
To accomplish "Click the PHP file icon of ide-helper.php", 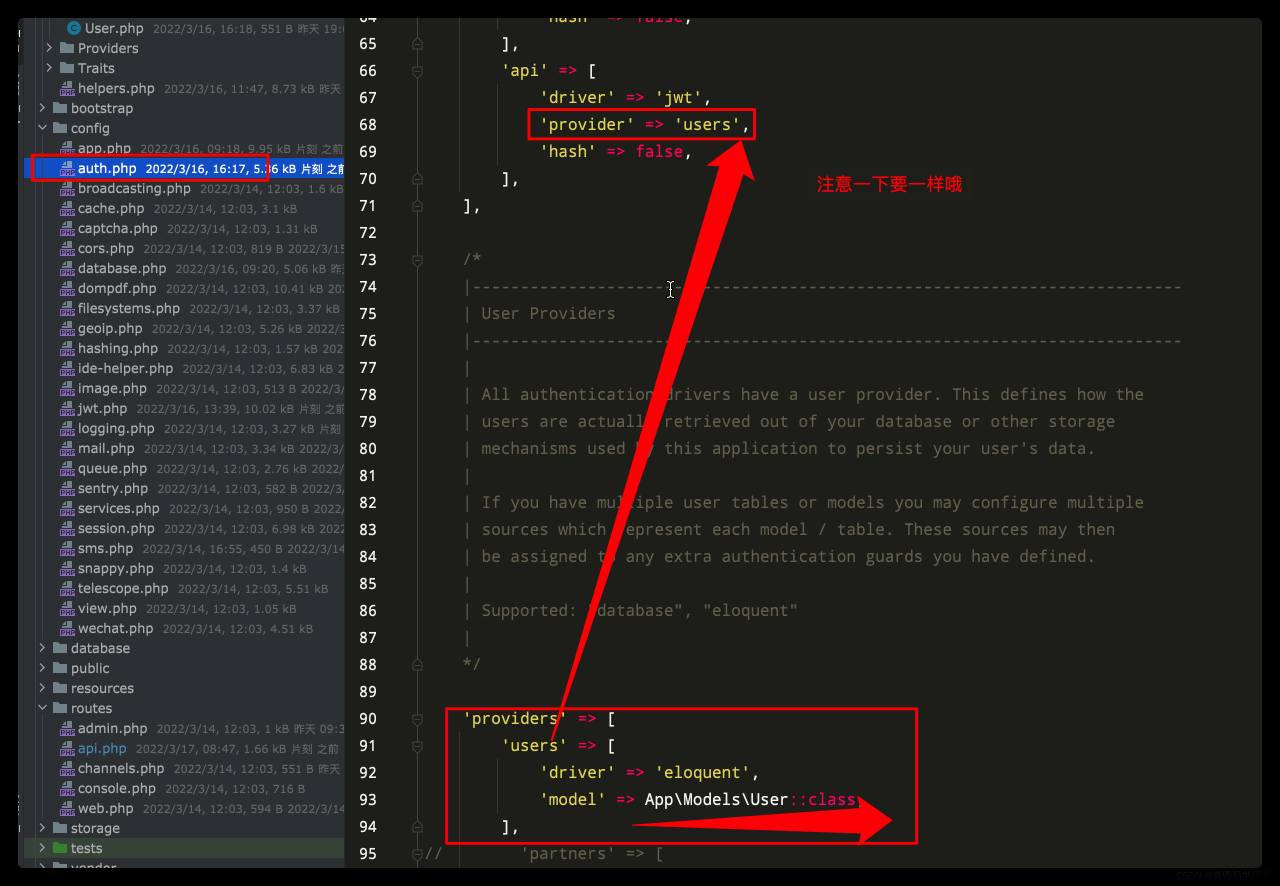I will [x=67, y=369].
